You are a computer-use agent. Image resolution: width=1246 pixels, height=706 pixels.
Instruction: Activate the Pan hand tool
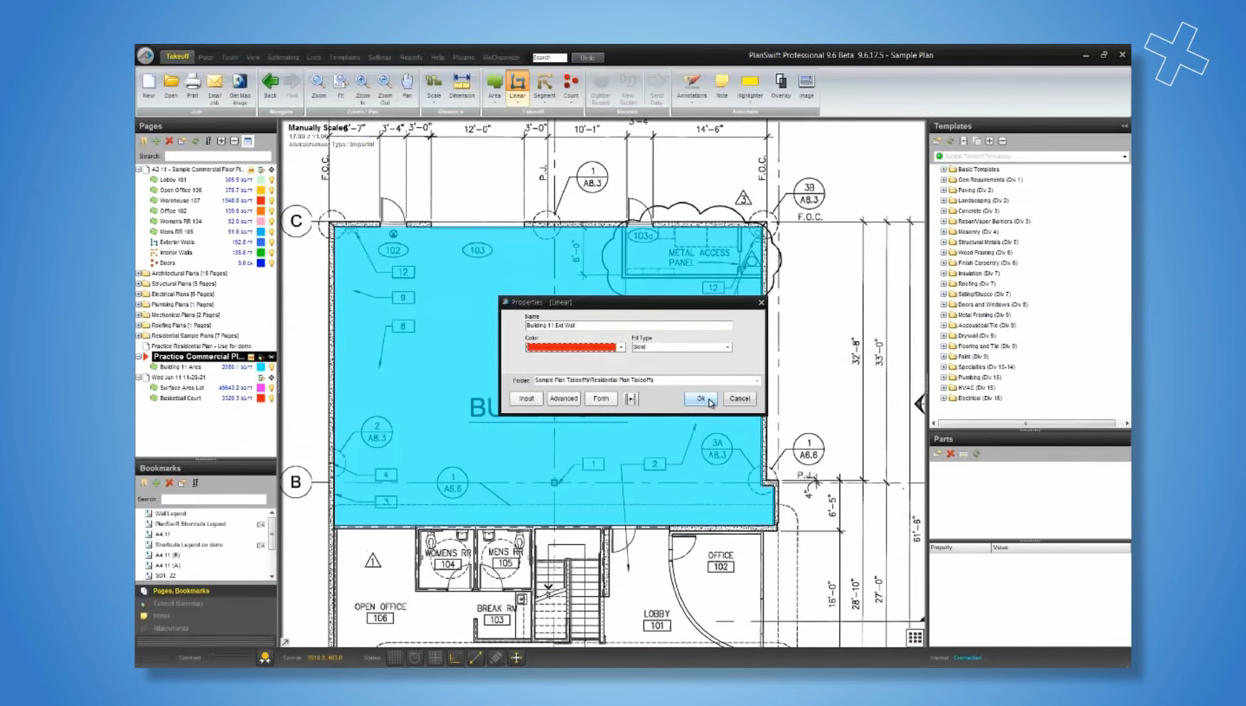pyautogui.click(x=407, y=86)
